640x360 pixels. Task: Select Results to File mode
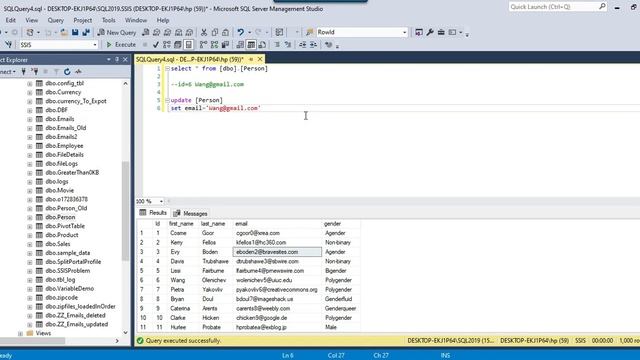click(x=262, y=44)
